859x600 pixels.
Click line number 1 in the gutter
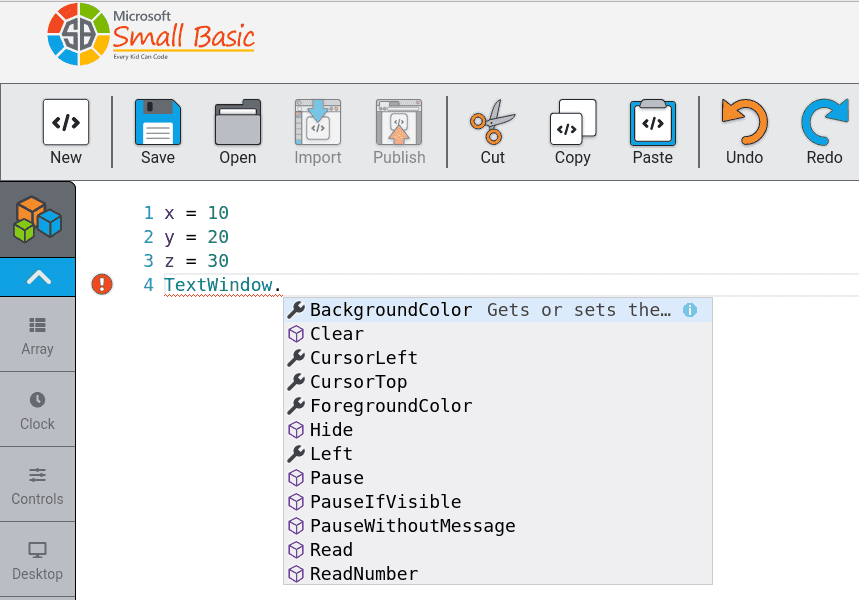[x=148, y=213]
